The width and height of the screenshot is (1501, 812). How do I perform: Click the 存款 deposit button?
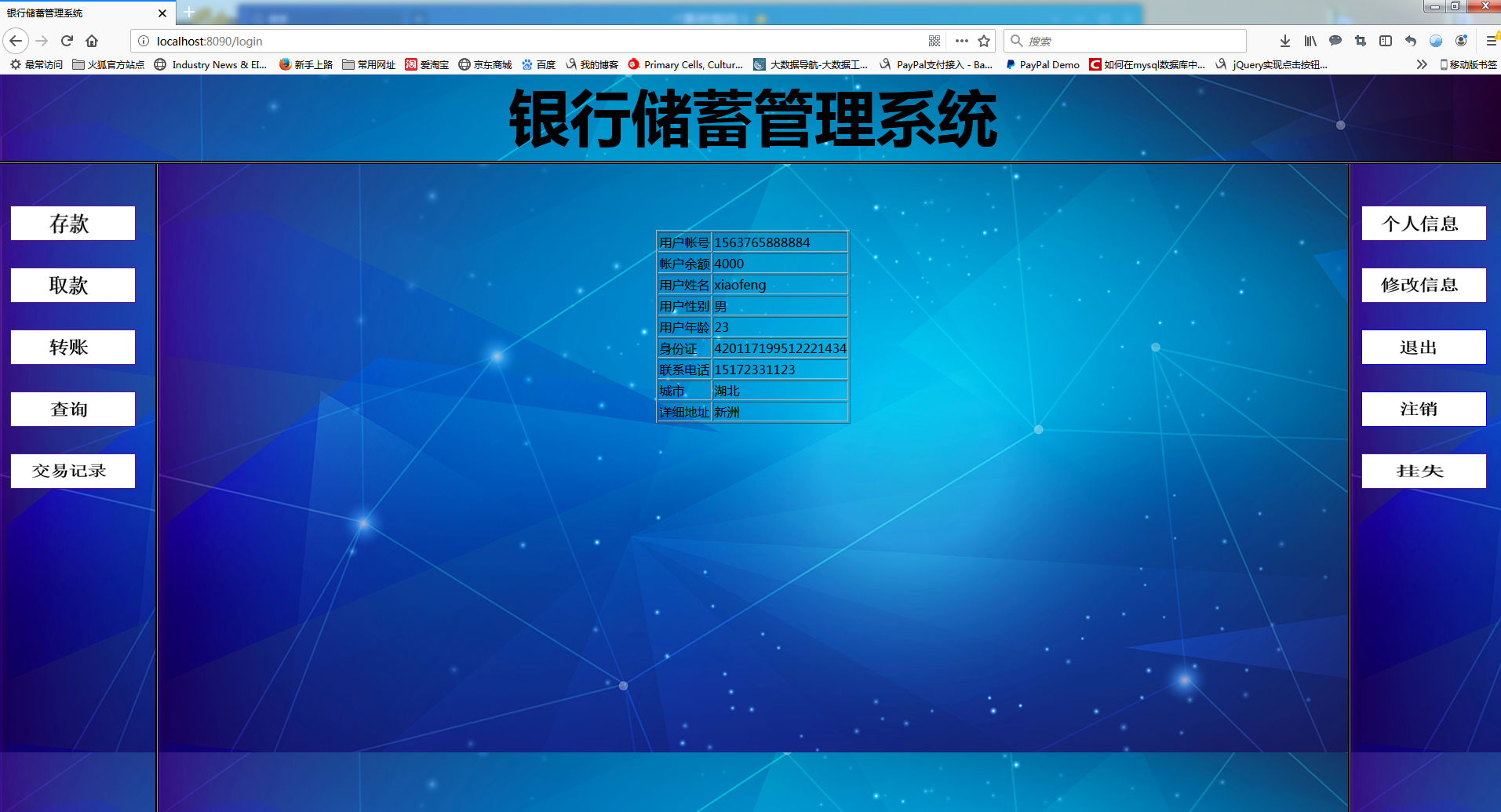(x=72, y=223)
